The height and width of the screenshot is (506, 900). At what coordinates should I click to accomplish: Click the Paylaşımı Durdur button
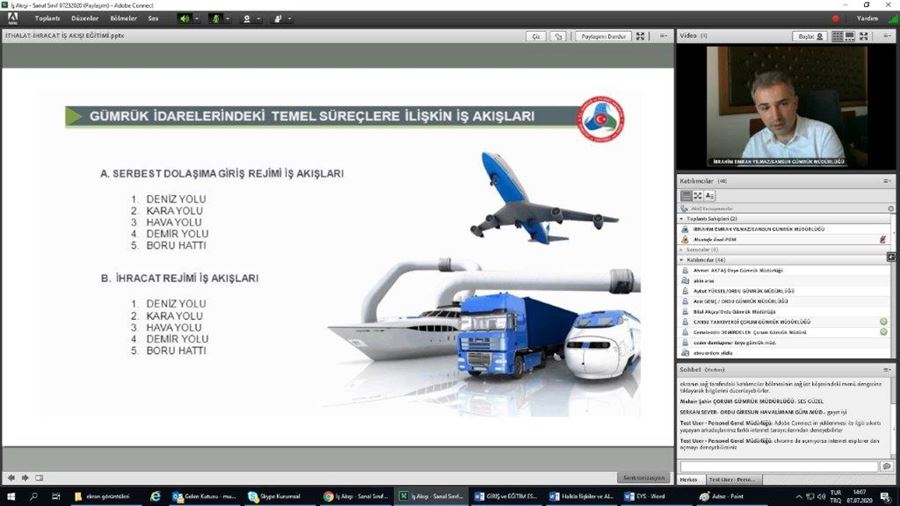pyautogui.click(x=602, y=36)
